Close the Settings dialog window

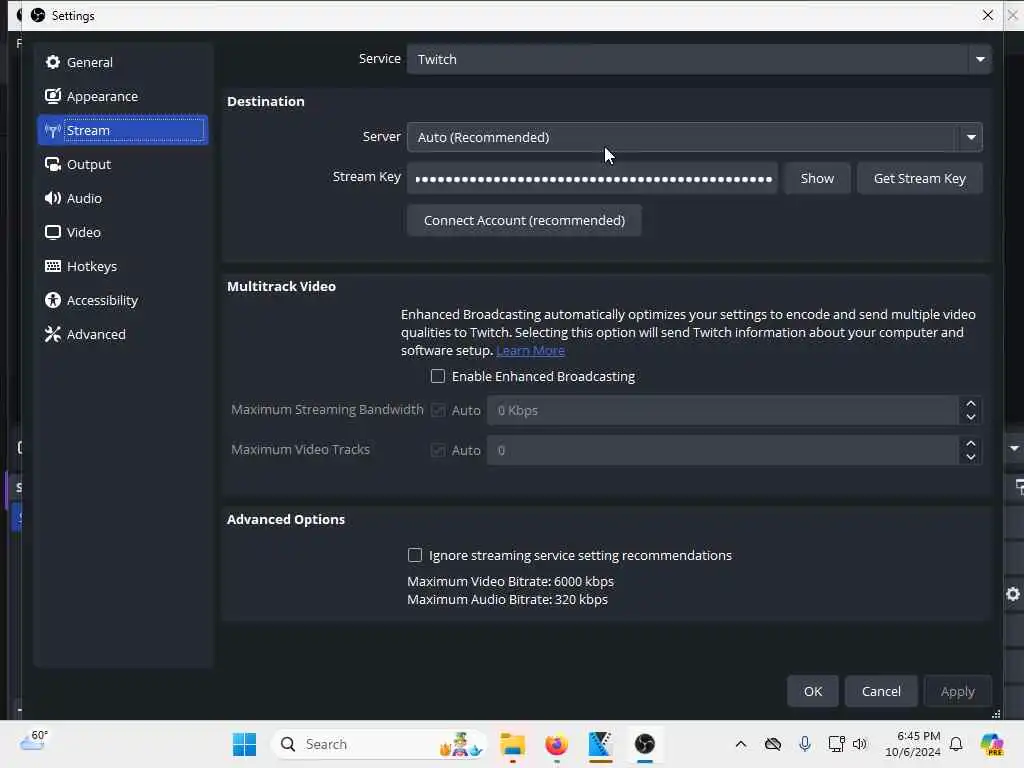[x=987, y=15]
